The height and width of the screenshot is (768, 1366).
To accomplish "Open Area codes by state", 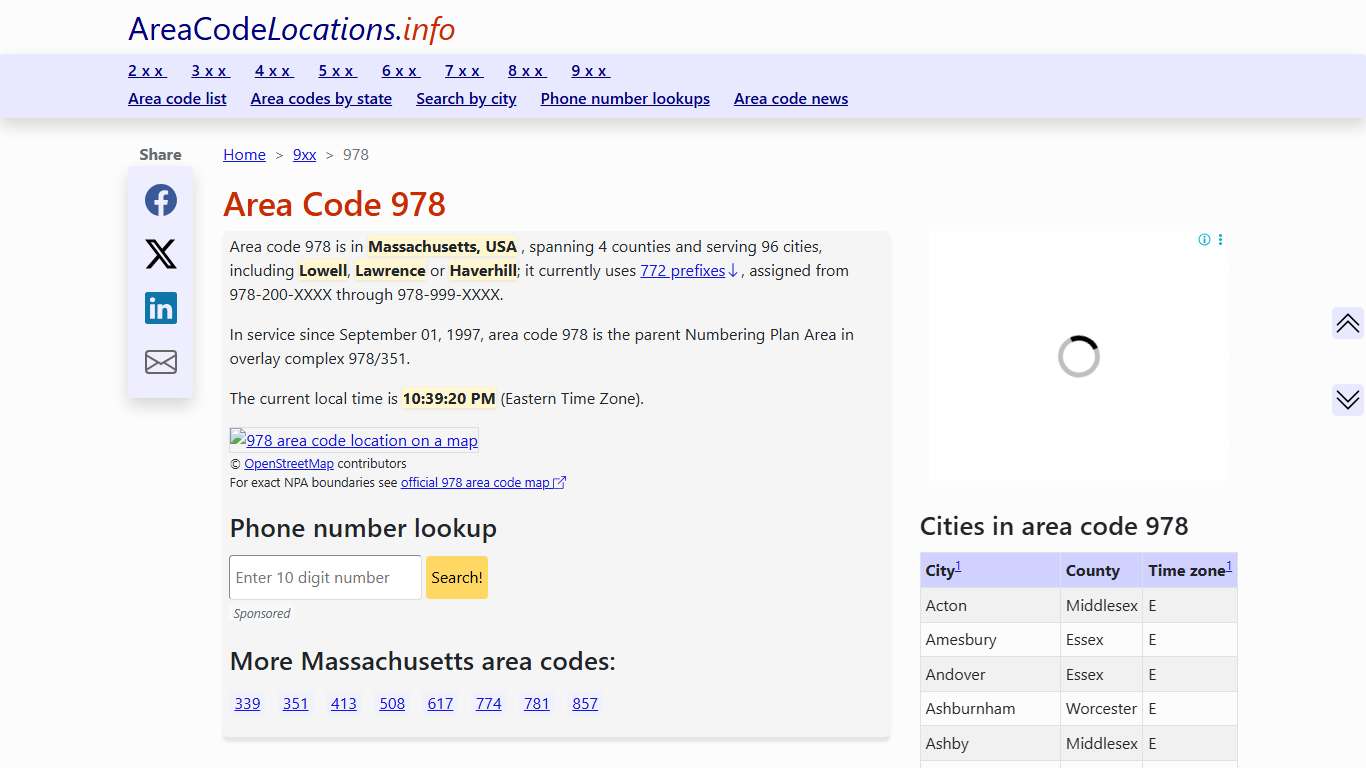I will (x=321, y=98).
